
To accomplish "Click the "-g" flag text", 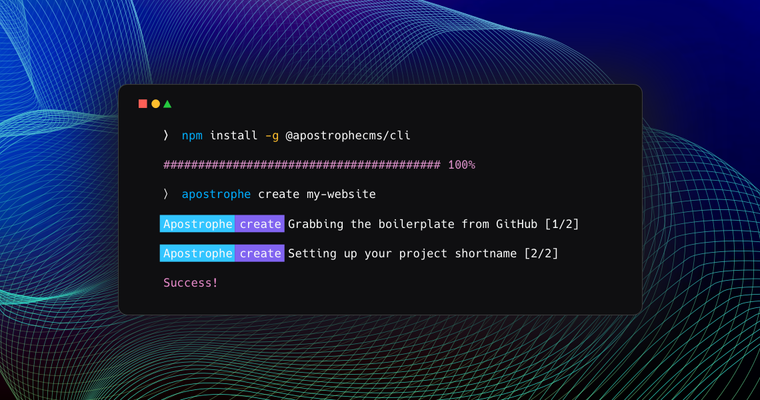I will (272, 136).
